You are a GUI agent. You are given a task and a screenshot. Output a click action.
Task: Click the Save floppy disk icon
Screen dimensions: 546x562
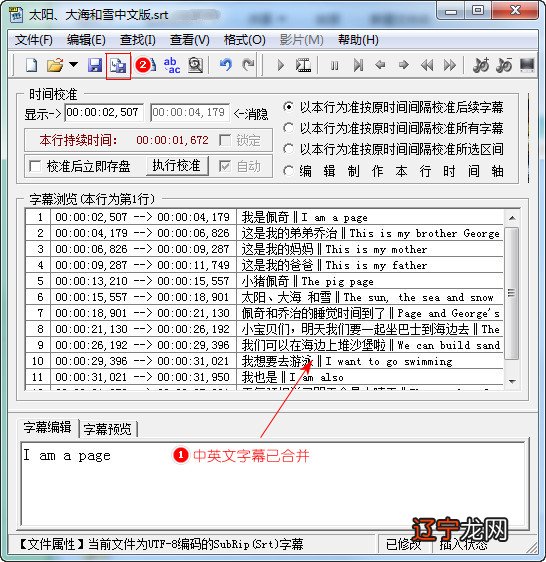pos(95,65)
